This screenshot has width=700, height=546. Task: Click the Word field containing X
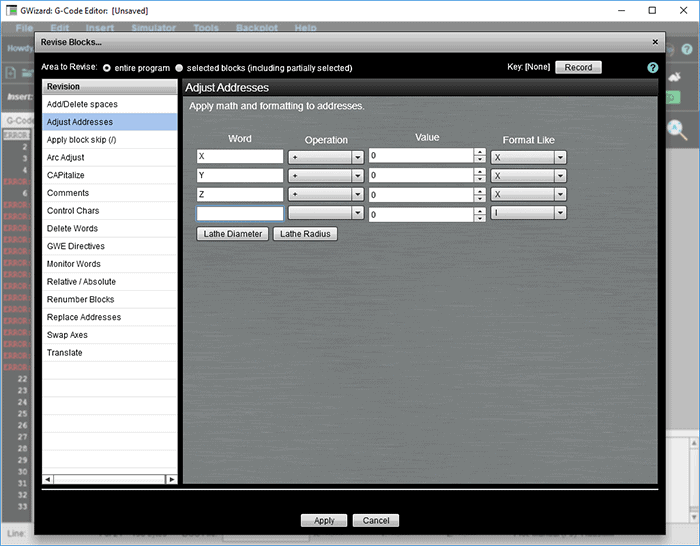[x=240, y=156]
